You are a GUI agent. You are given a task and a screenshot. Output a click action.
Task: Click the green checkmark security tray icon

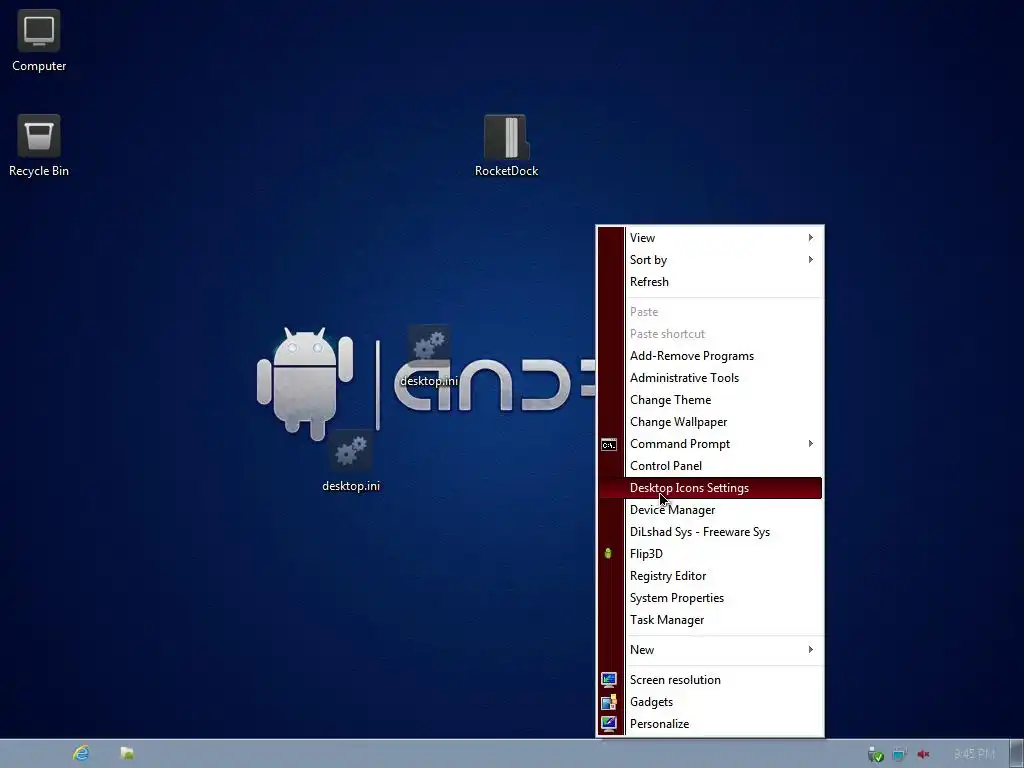pos(875,754)
